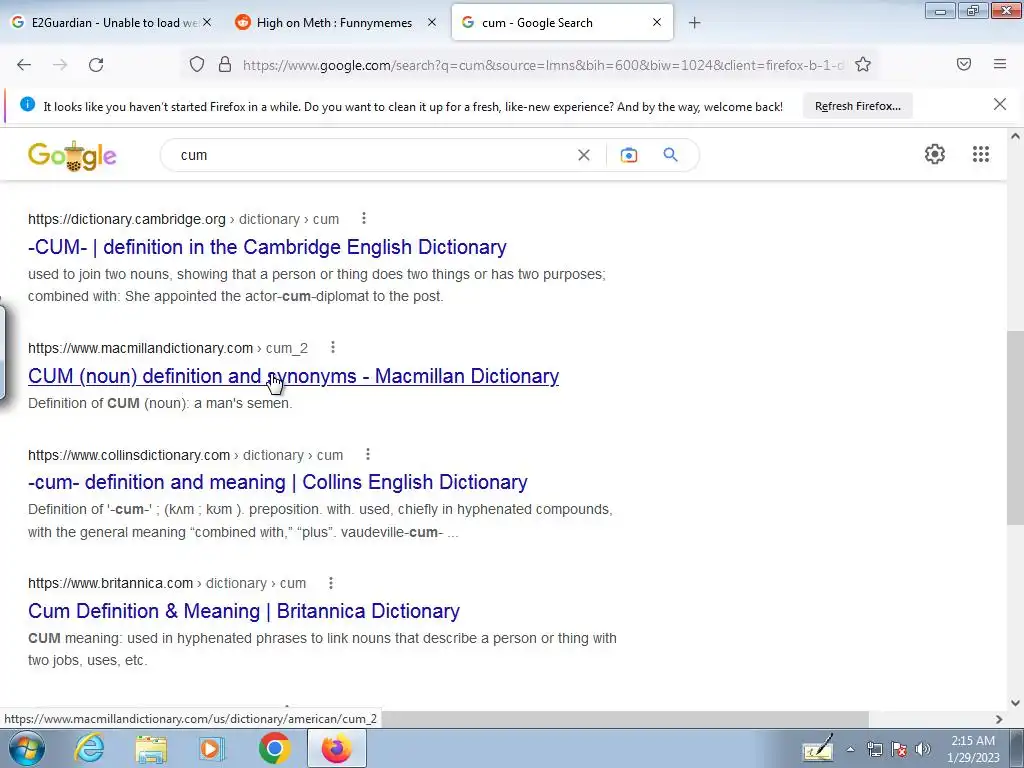Search by image using camera icon
Screen dimensions: 1024x768
coord(629,155)
